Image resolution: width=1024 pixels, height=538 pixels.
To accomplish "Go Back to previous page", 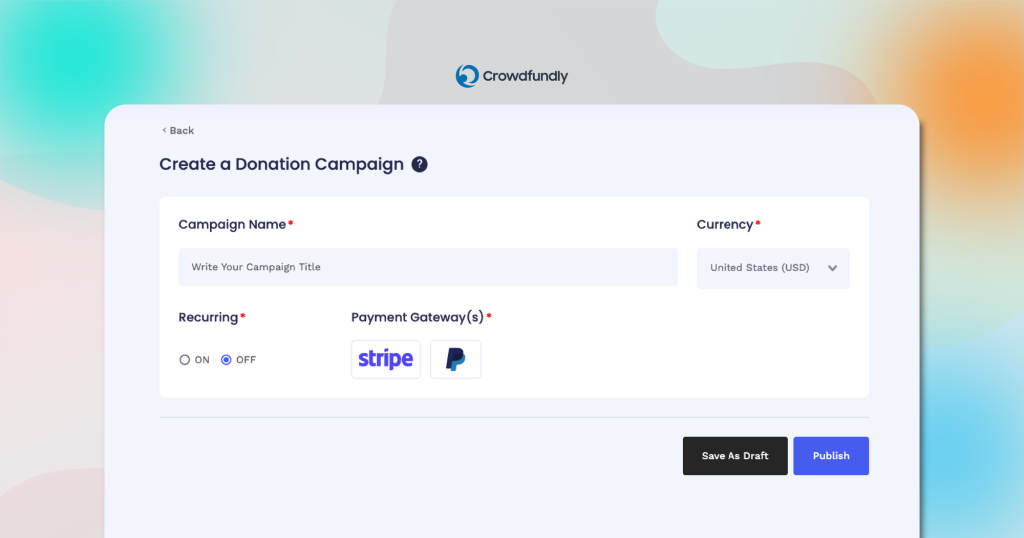I will click(178, 131).
